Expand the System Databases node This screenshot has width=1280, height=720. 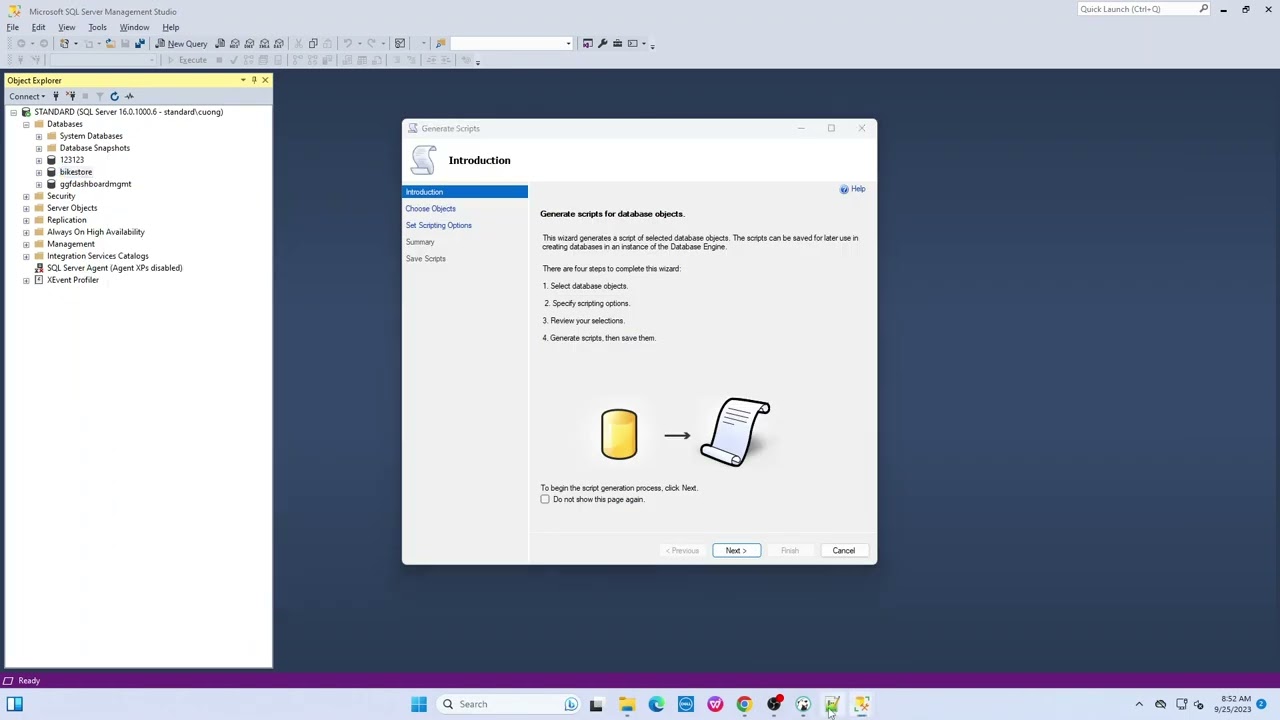(x=39, y=136)
